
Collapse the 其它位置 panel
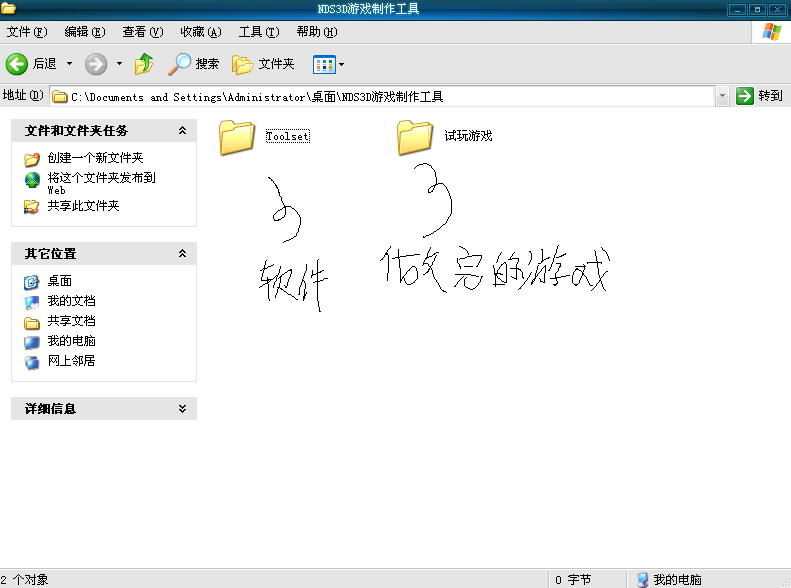(x=182, y=254)
